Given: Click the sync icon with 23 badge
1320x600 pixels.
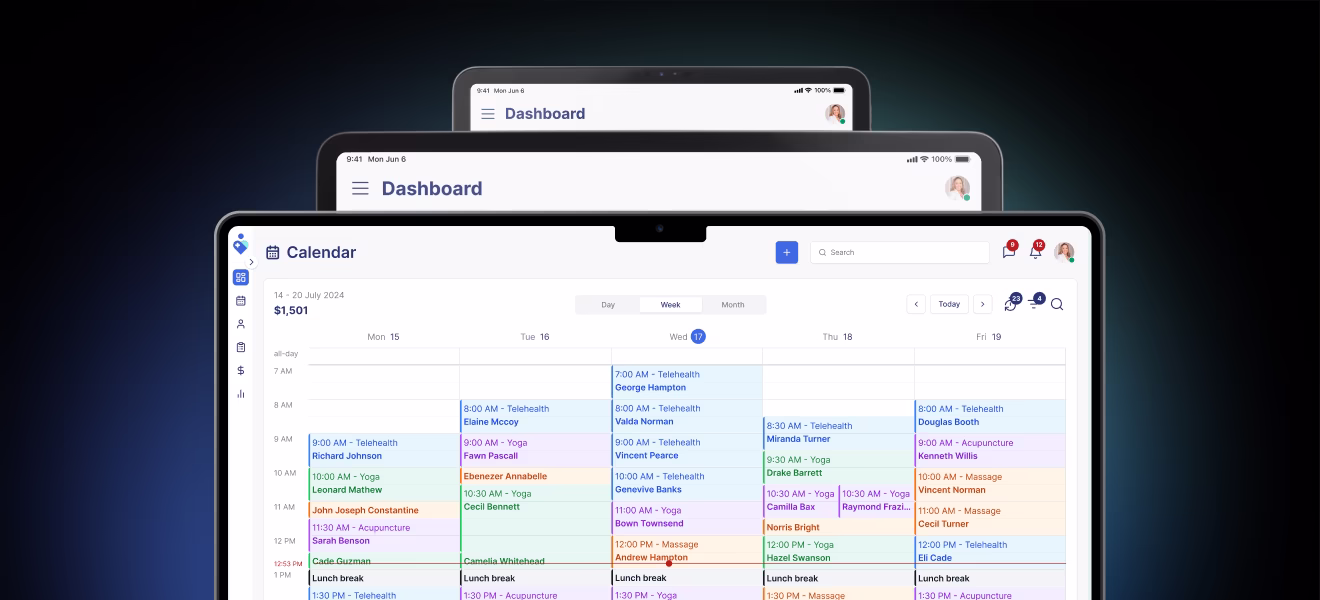Looking at the screenshot, I should coord(1010,305).
